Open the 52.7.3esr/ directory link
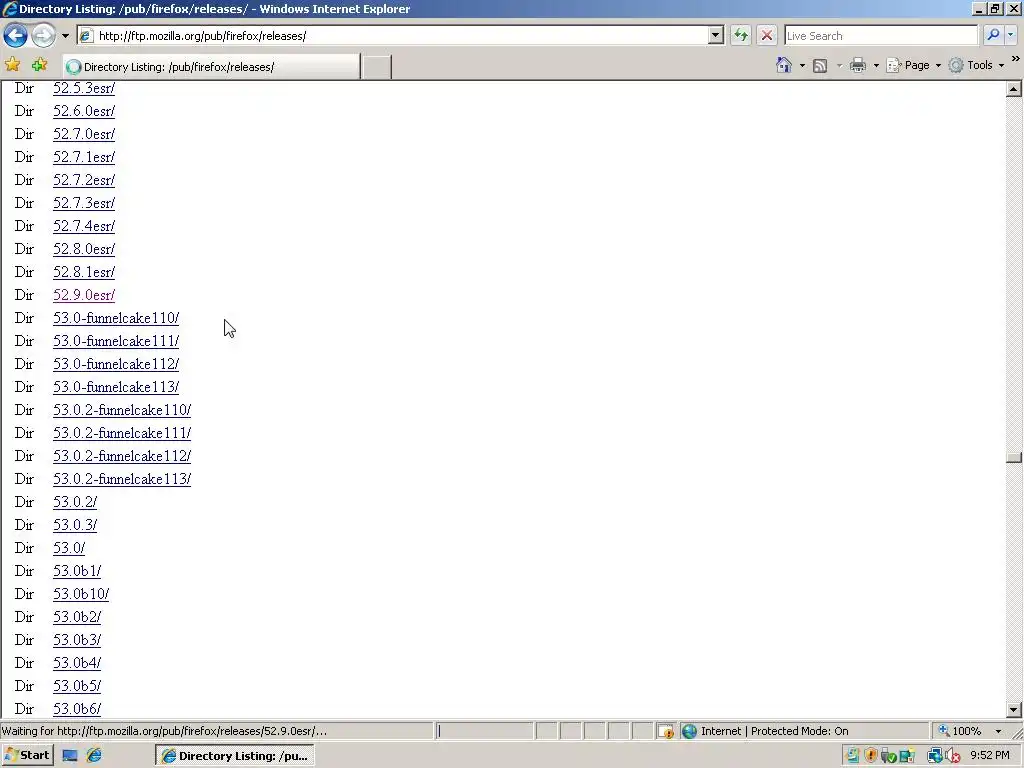 tap(84, 203)
